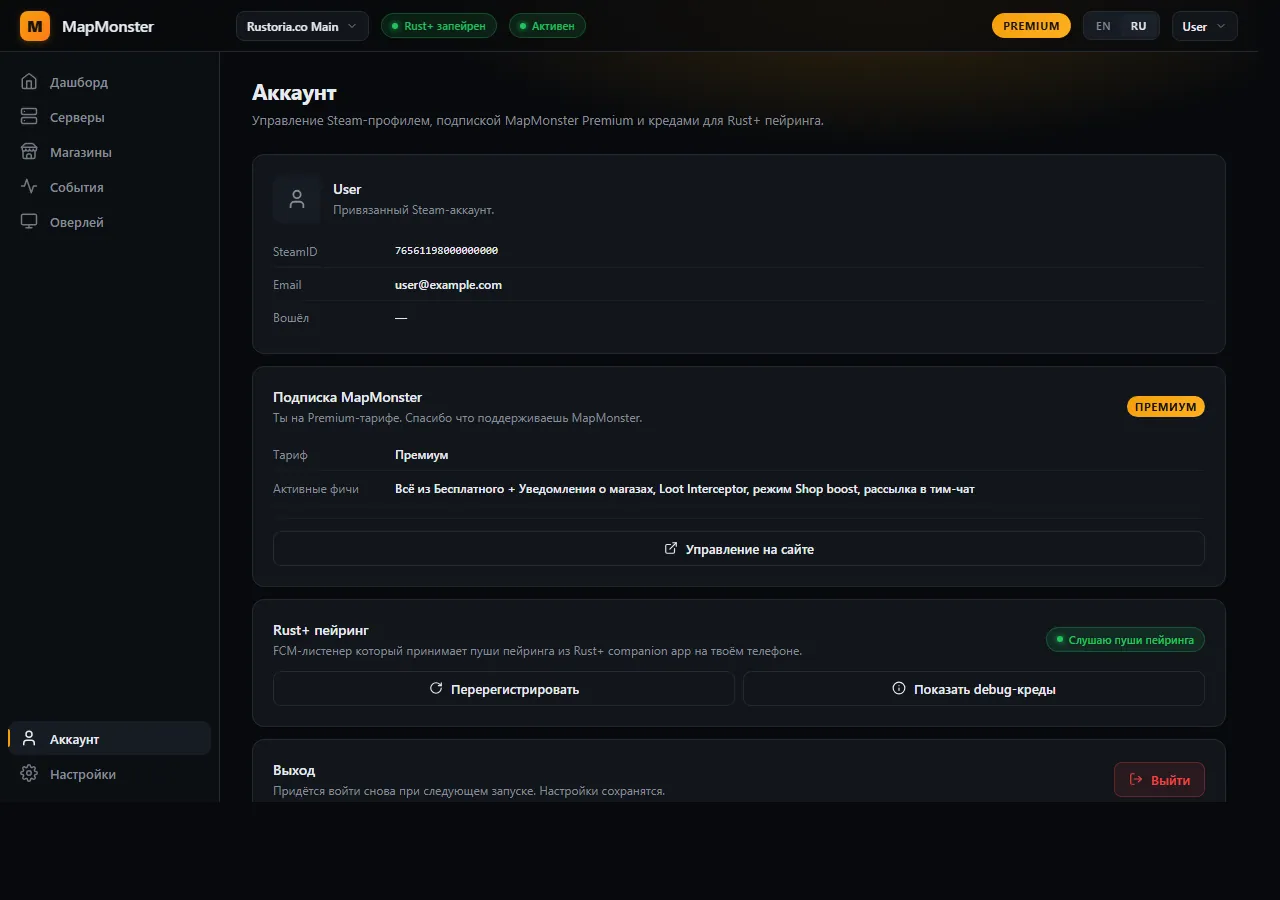
Task: Click the email user@example.com
Action: pos(448,285)
